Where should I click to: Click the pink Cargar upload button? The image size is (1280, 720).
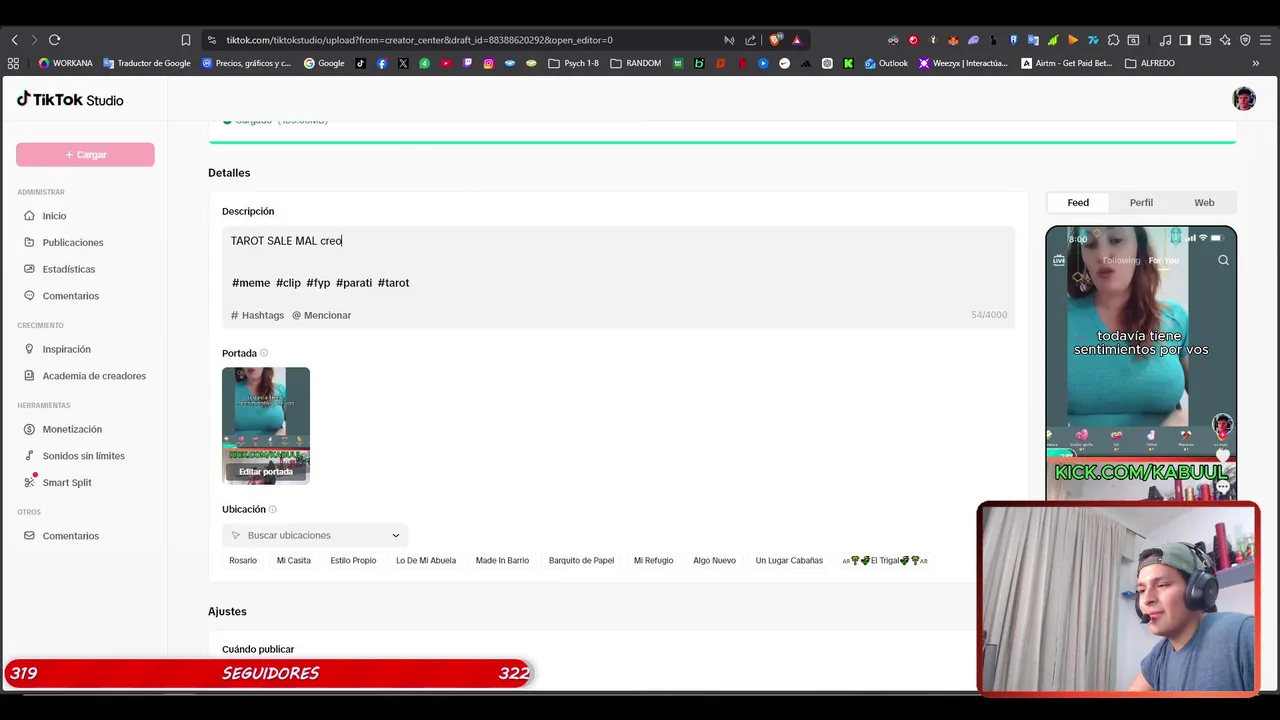click(85, 155)
